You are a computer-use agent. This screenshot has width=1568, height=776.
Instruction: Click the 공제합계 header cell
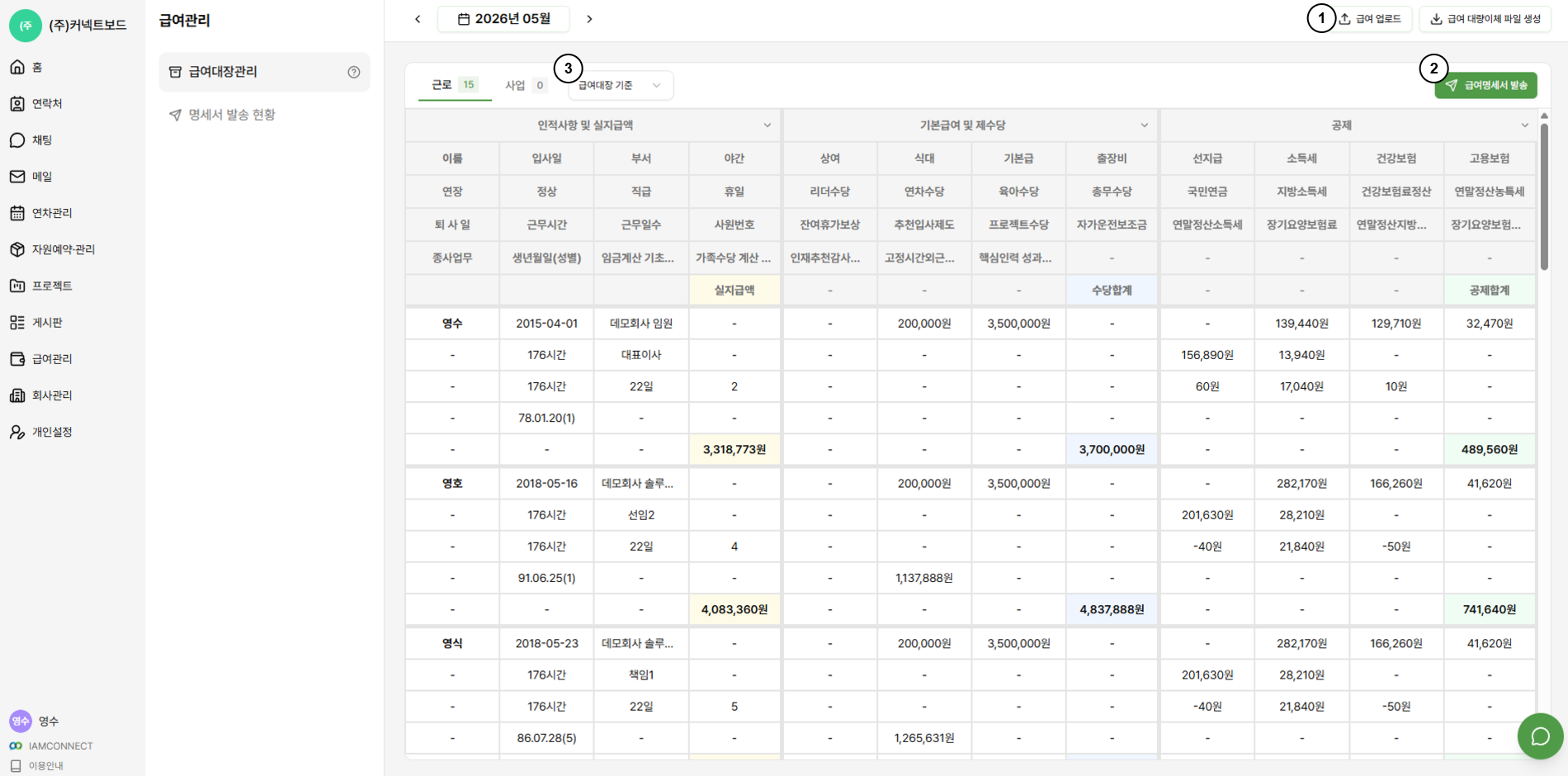(x=1490, y=291)
